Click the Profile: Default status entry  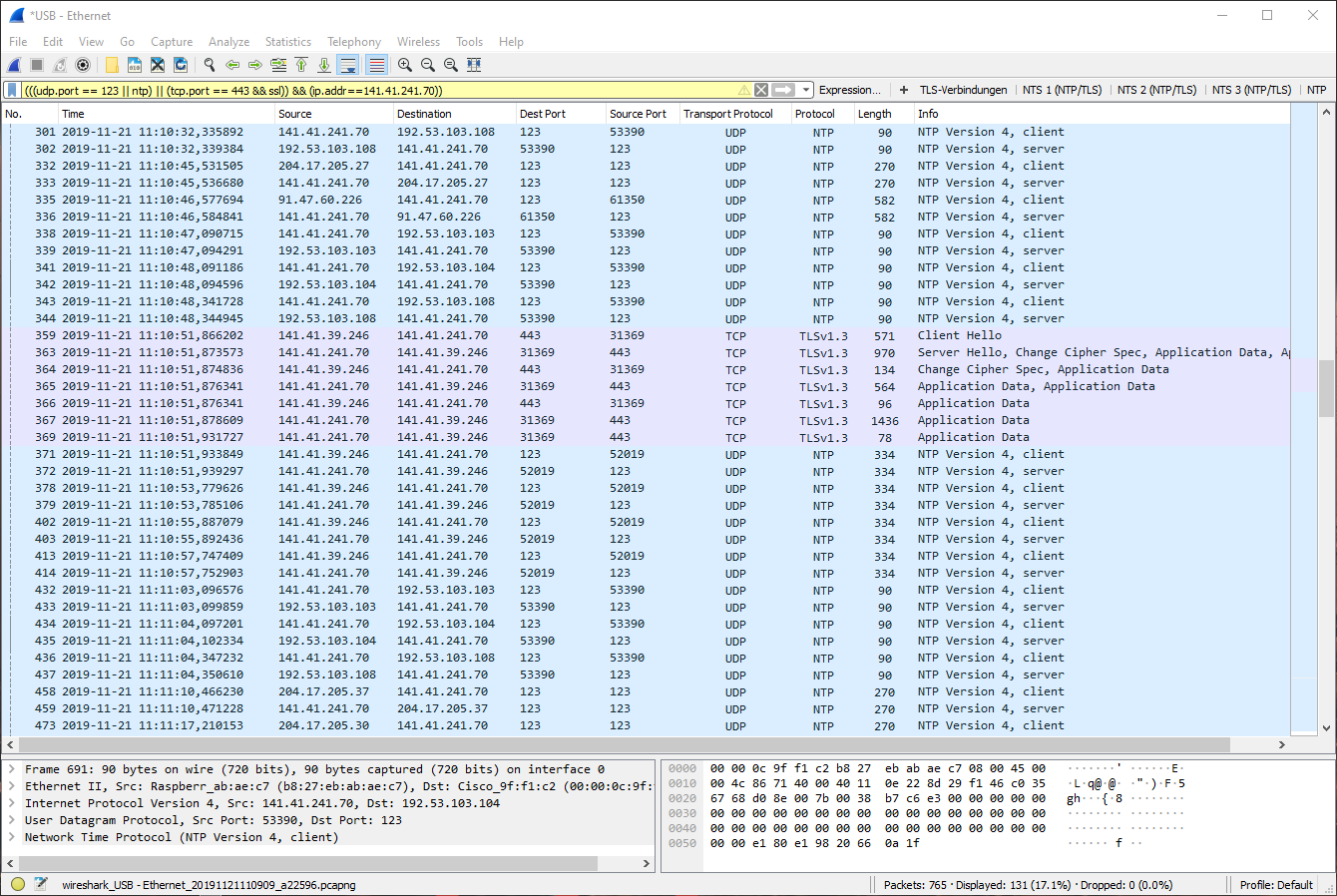tap(1276, 884)
